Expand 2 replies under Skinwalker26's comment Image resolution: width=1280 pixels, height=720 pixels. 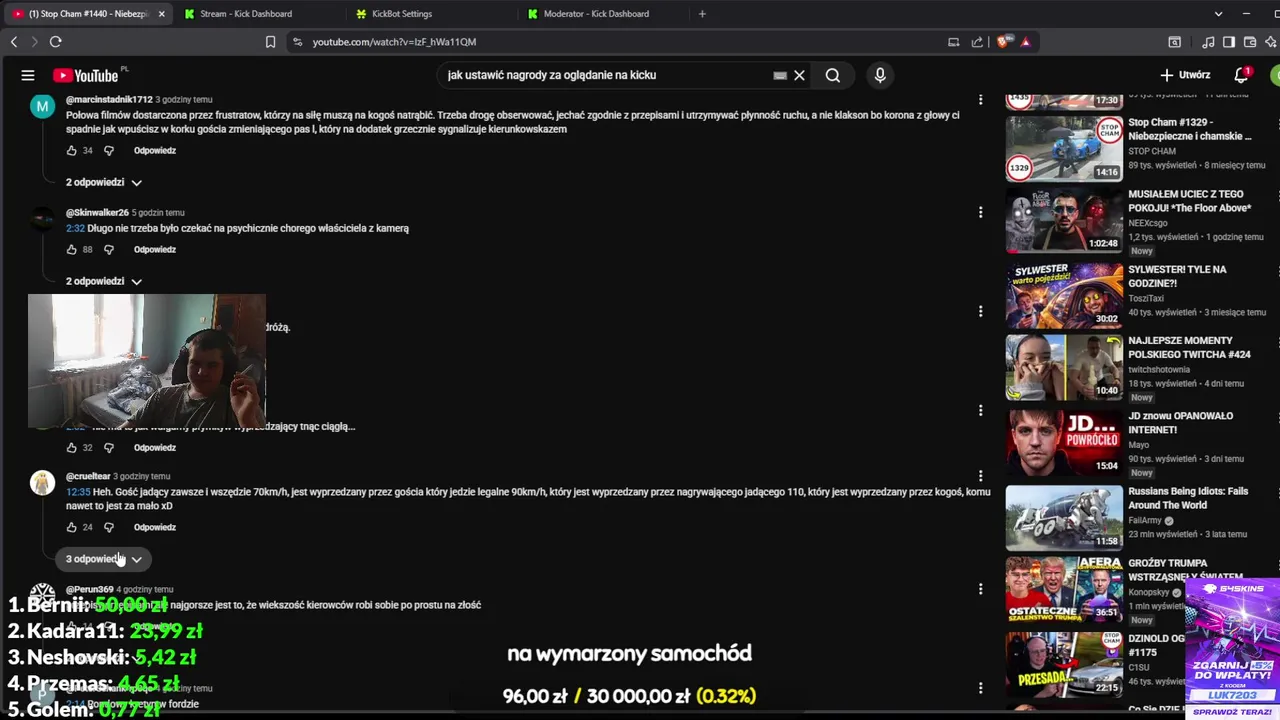104,281
